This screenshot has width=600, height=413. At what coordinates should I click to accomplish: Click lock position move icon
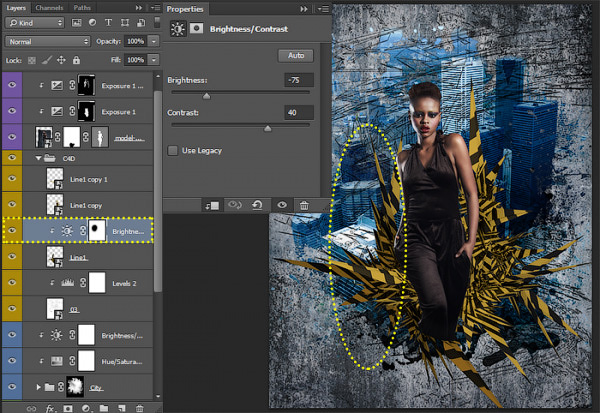61,60
